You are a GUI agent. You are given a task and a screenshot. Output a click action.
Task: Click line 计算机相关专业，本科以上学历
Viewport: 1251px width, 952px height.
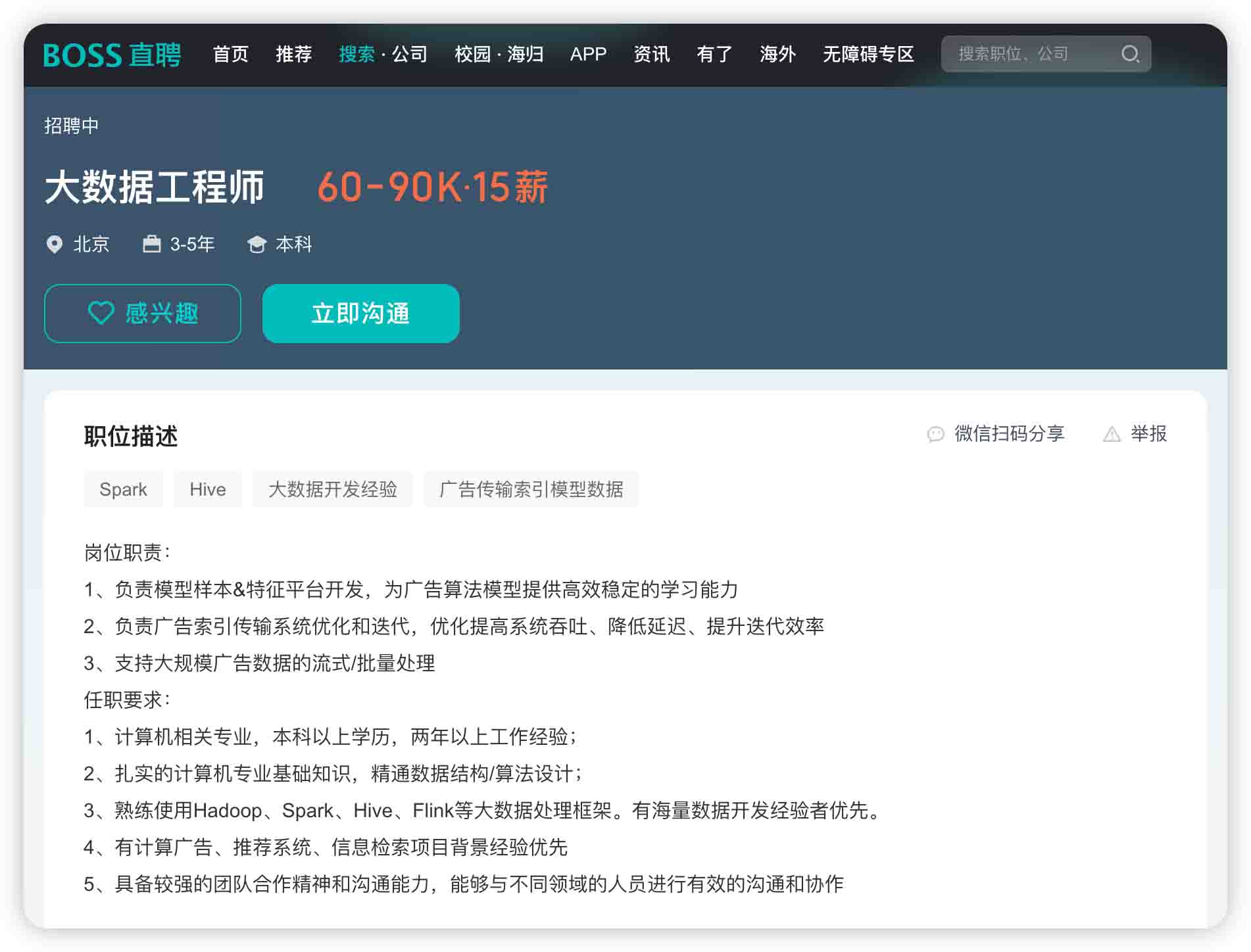(x=331, y=736)
